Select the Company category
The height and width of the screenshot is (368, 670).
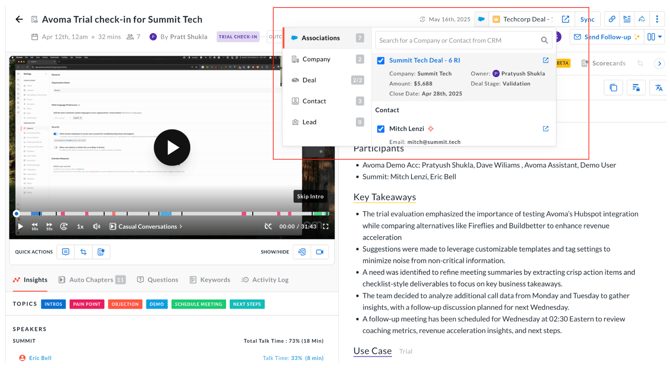[x=327, y=59]
